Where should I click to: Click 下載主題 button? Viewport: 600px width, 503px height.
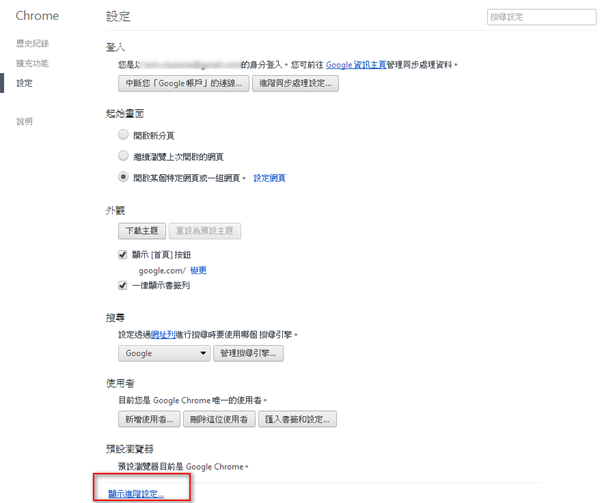point(142,231)
